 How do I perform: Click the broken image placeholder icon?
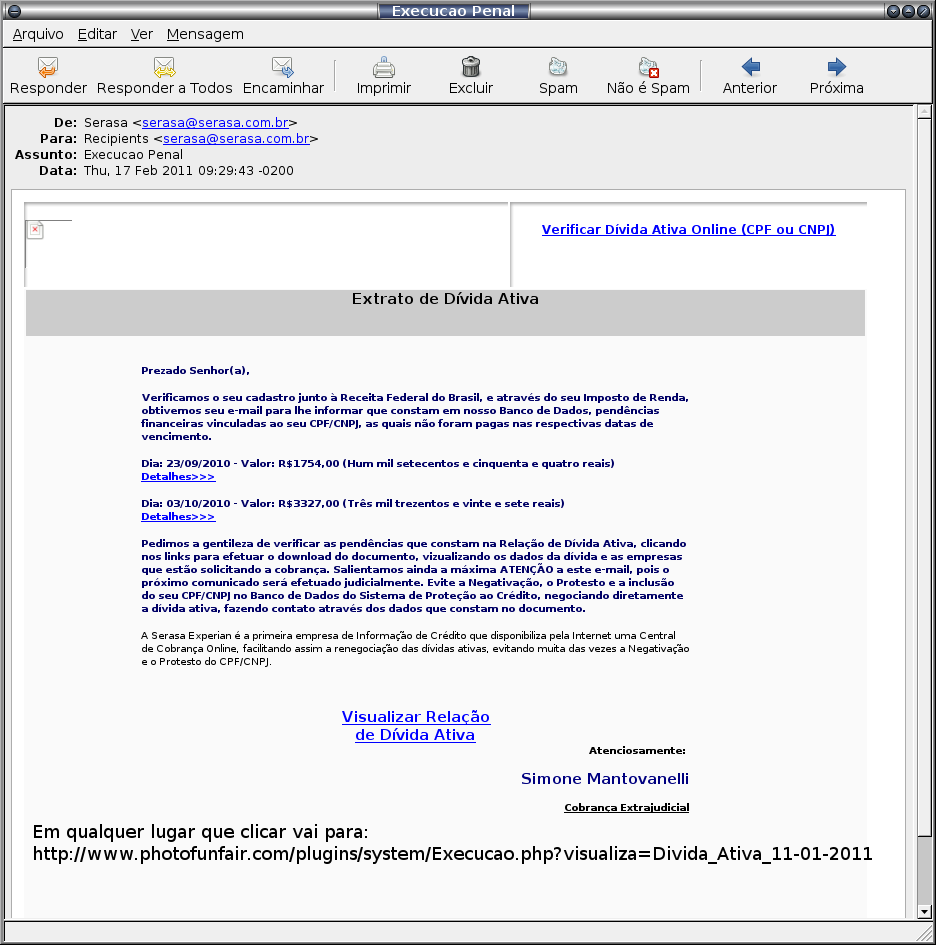coord(35,230)
